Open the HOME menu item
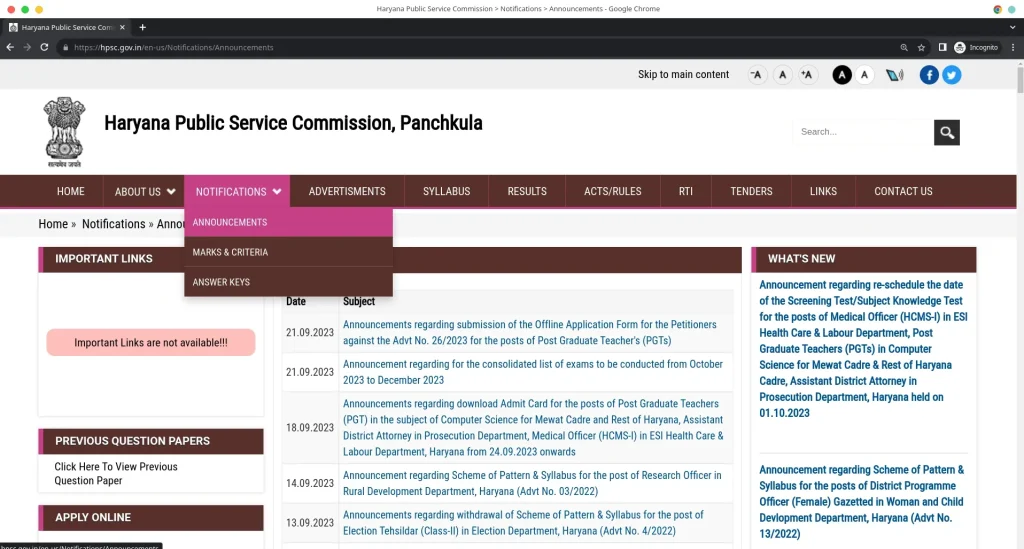Viewport: 1024px width, 549px height. pos(71,191)
